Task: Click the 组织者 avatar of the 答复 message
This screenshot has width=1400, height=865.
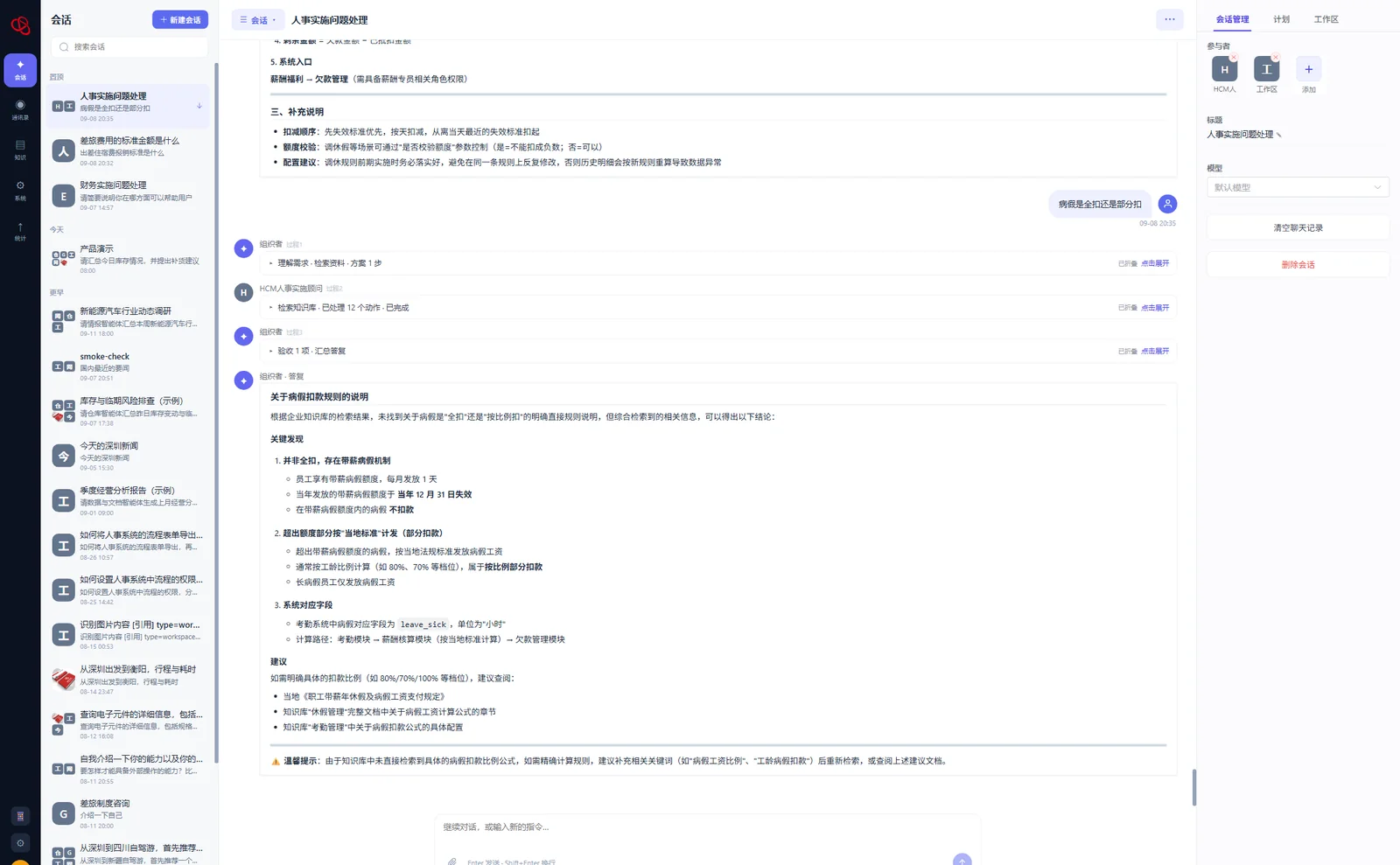Action: coord(244,380)
